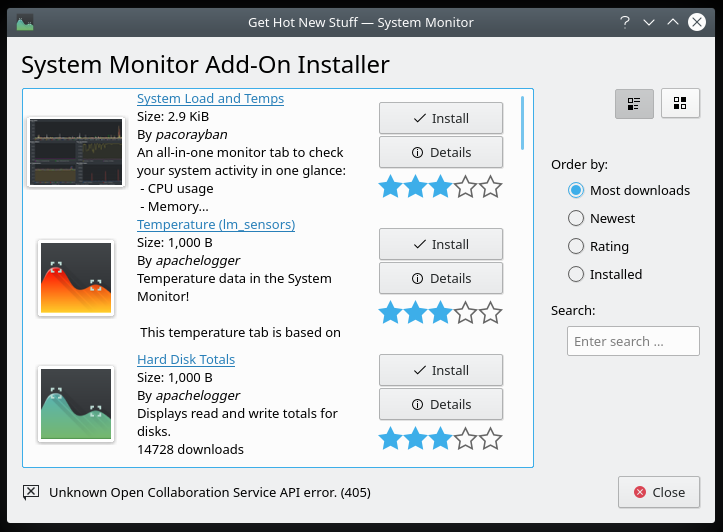Click the error icon beside the API error message
Image resolution: width=723 pixels, height=532 pixels.
[x=31, y=492]
